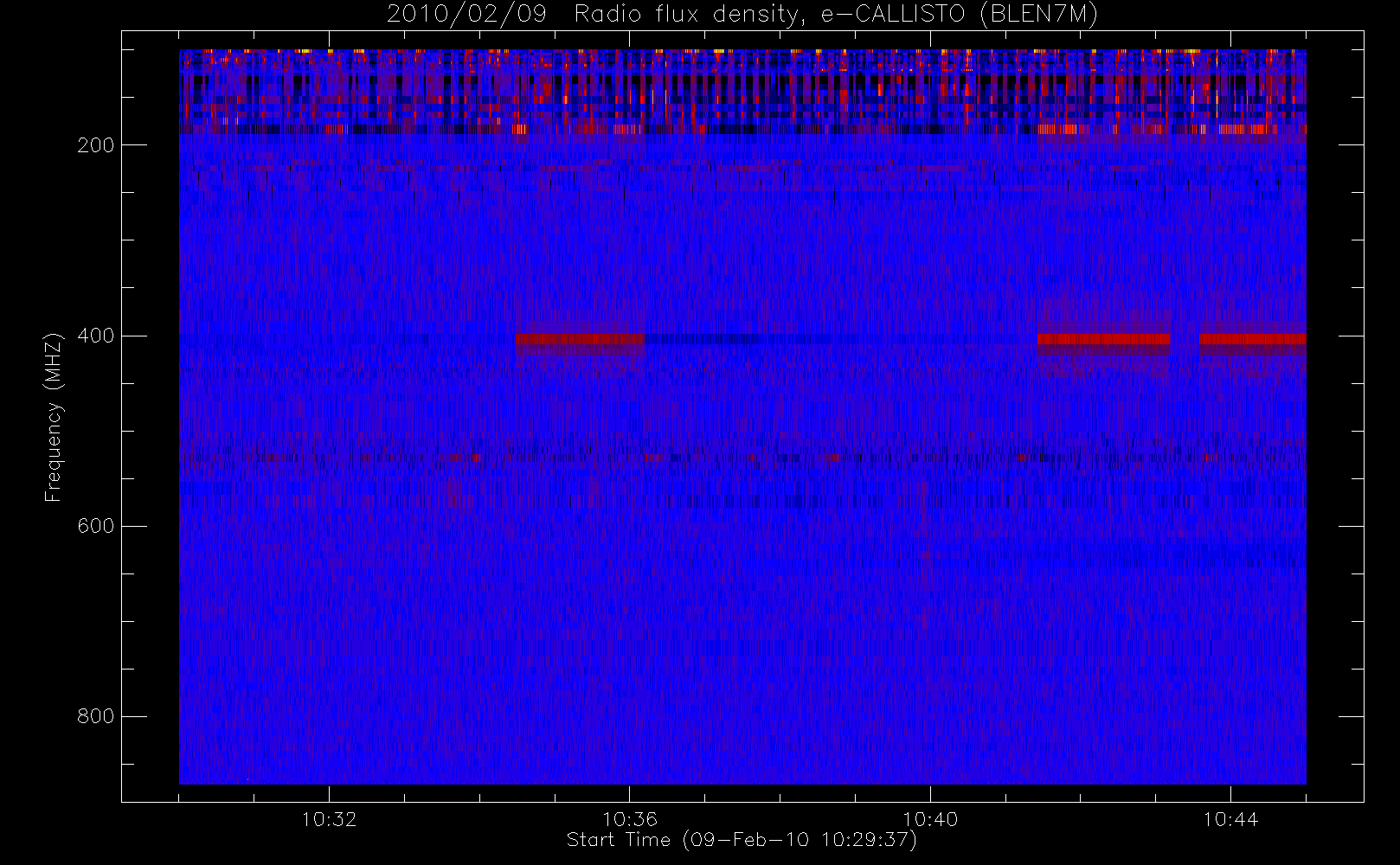The height and width of the screenshot is (865, 1400).
Task: Click the '800' frequency tick label
Action: tap(96, 716)
